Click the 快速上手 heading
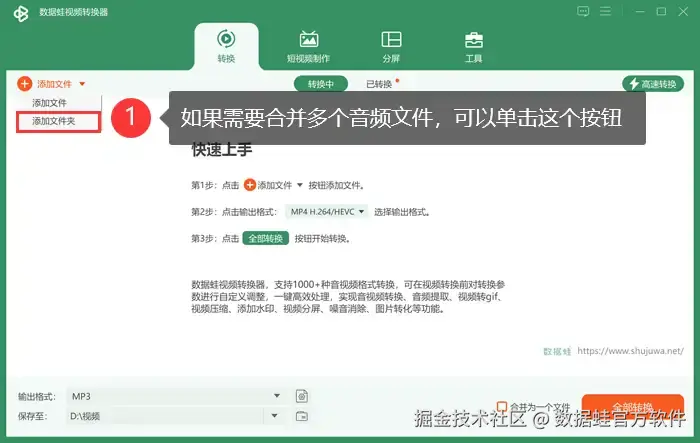The image size is (700, 443). [x=222, y=150]
